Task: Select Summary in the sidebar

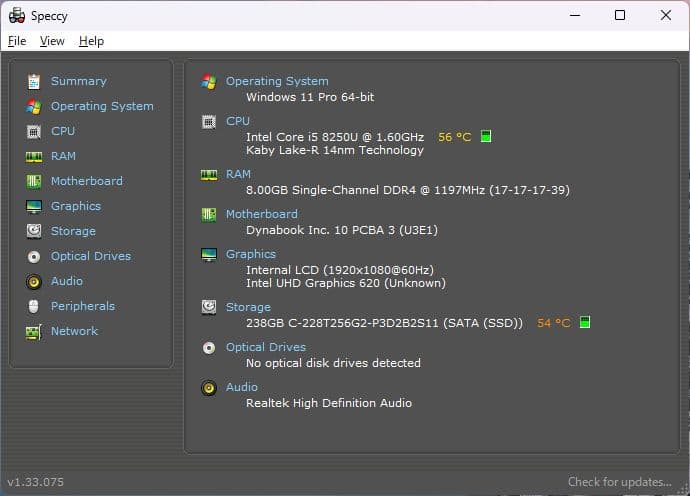Action: (79, 81)
